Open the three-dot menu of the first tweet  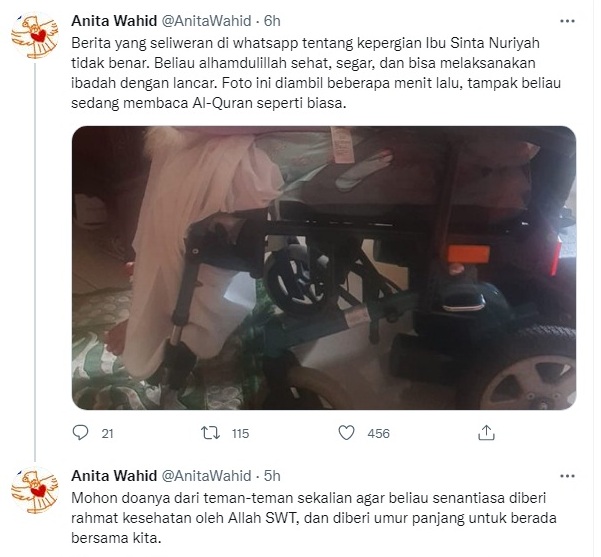click(x=567, y=21)
